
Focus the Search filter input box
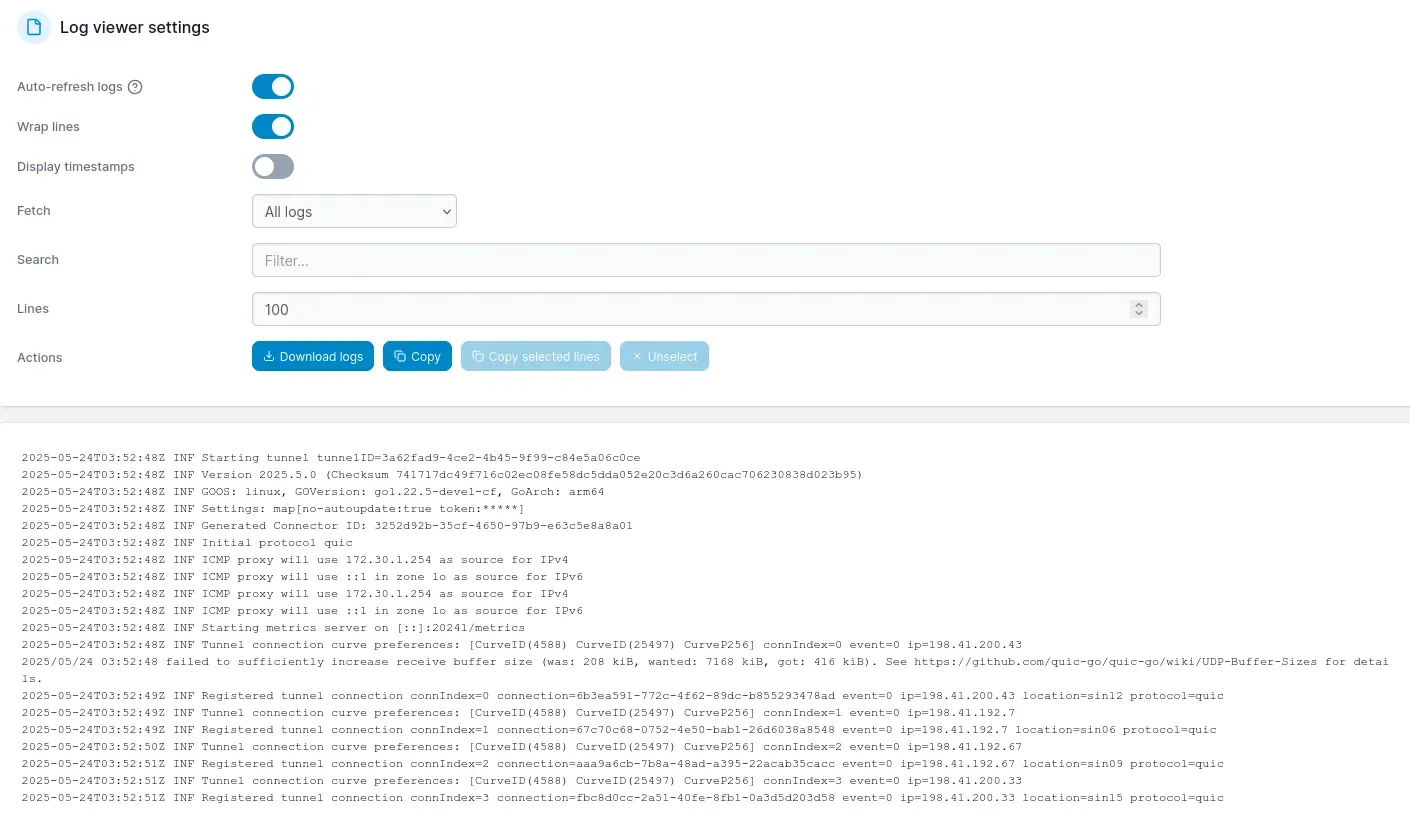(x=706, y=260)
